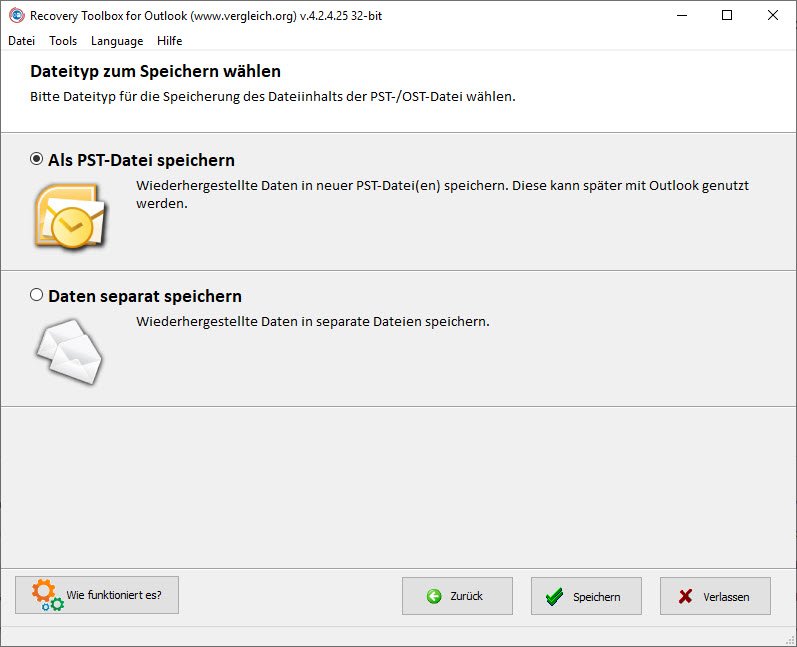
Task: Open the Datei menu
Action: 21,41
